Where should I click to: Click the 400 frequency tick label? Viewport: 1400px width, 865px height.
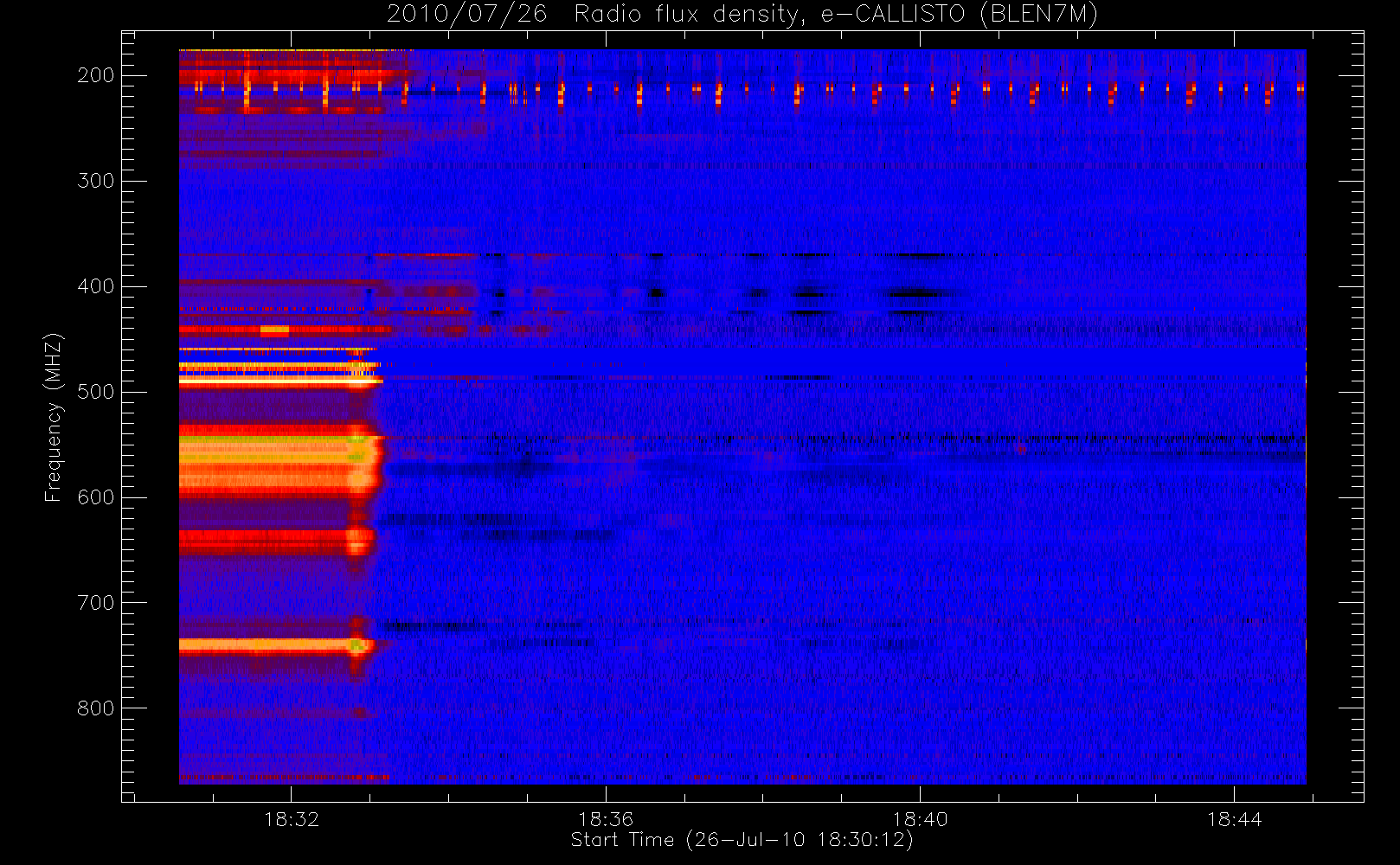coord(95,286)
